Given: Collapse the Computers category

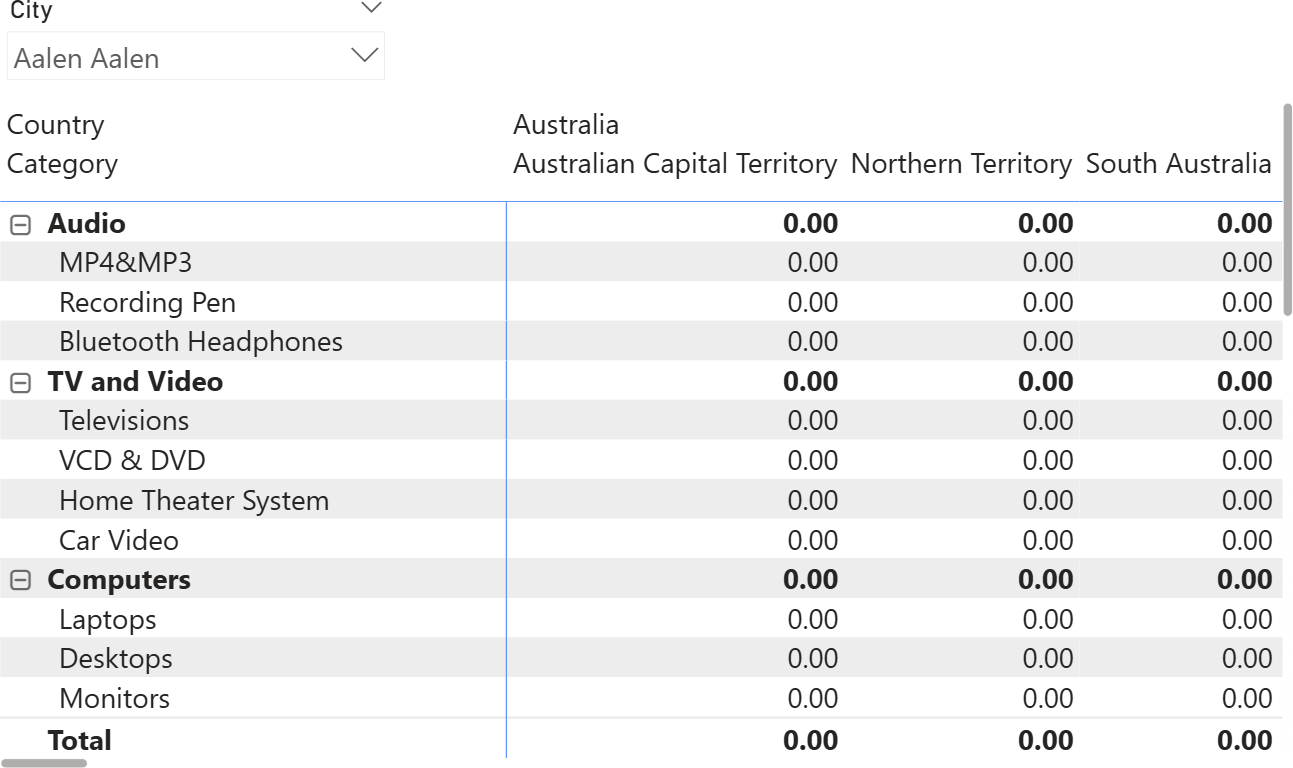Looking at the screenshot, I should coord(20,581).
